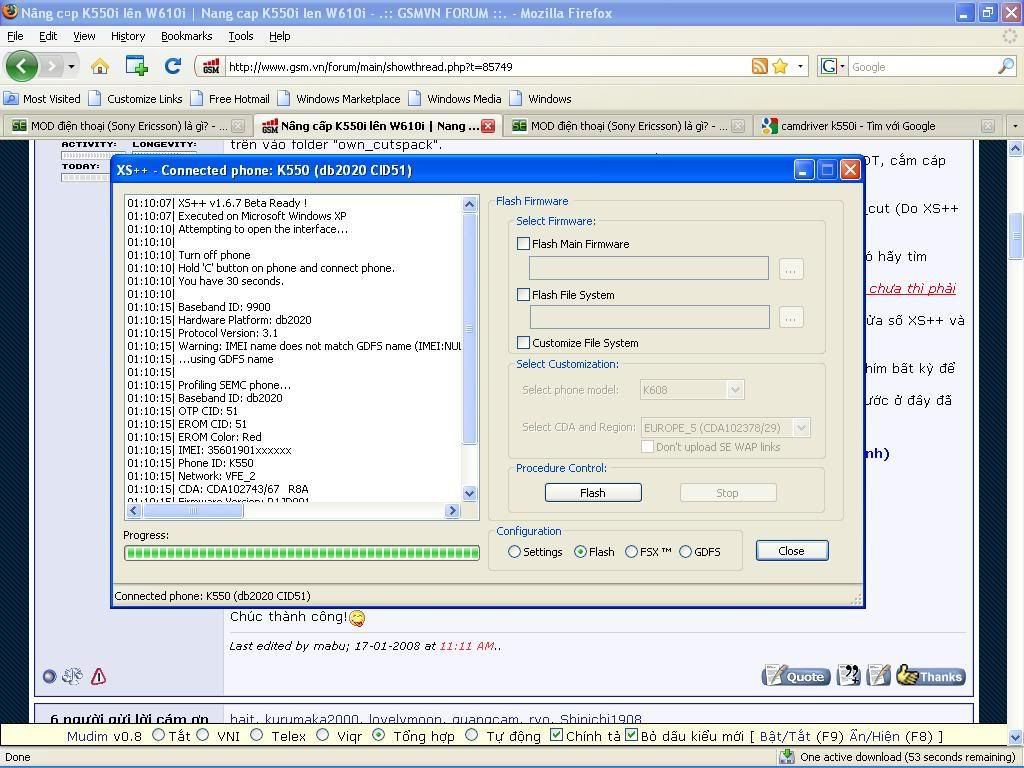Select the GDFS configuration radio button
Viewport: 1024px width, 768px height.
click(x=686, y=551)
